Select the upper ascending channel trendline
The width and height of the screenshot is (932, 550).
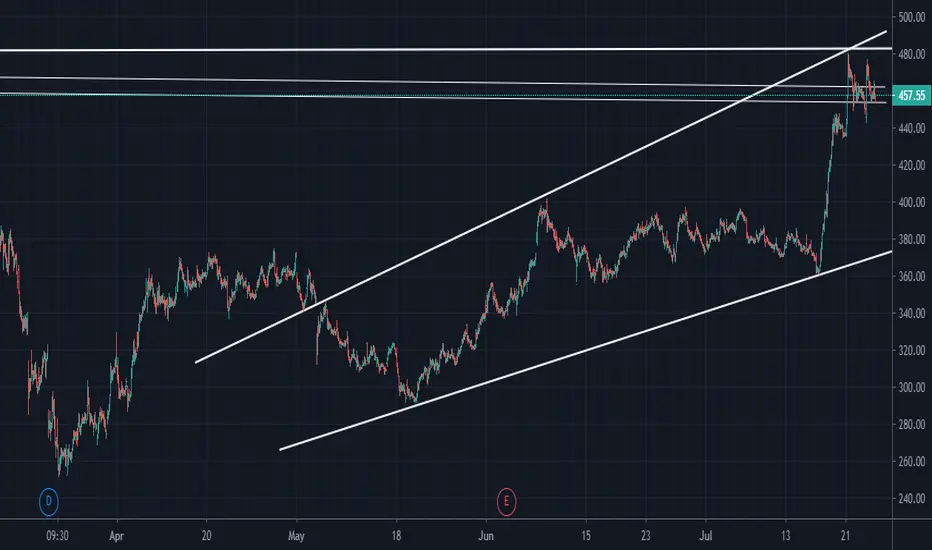coord(541,197)
